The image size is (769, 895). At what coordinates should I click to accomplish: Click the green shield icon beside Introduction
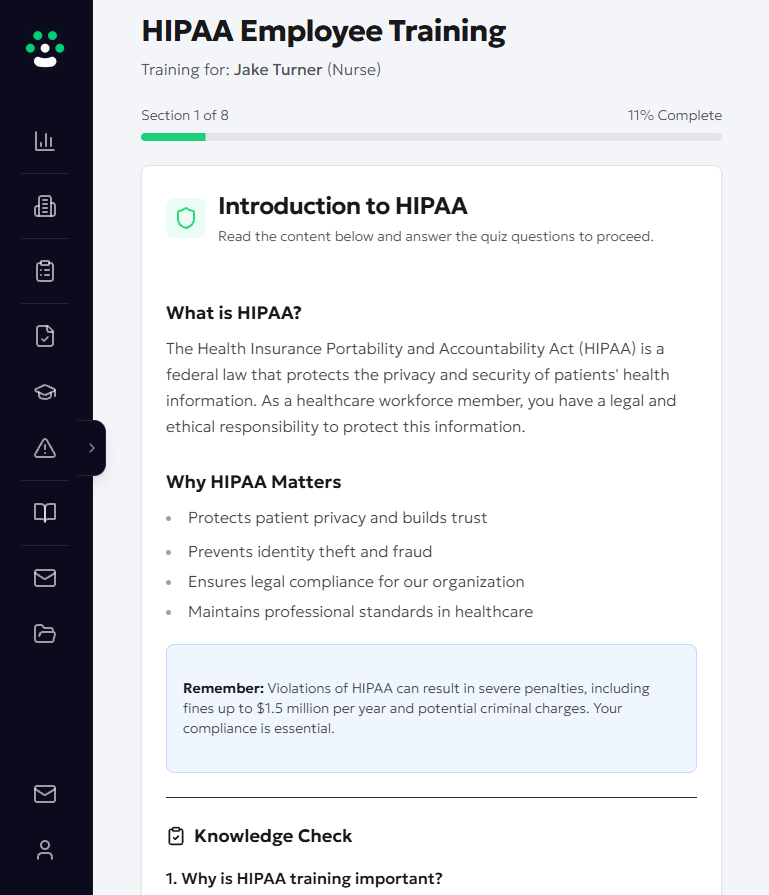point(186,218)
